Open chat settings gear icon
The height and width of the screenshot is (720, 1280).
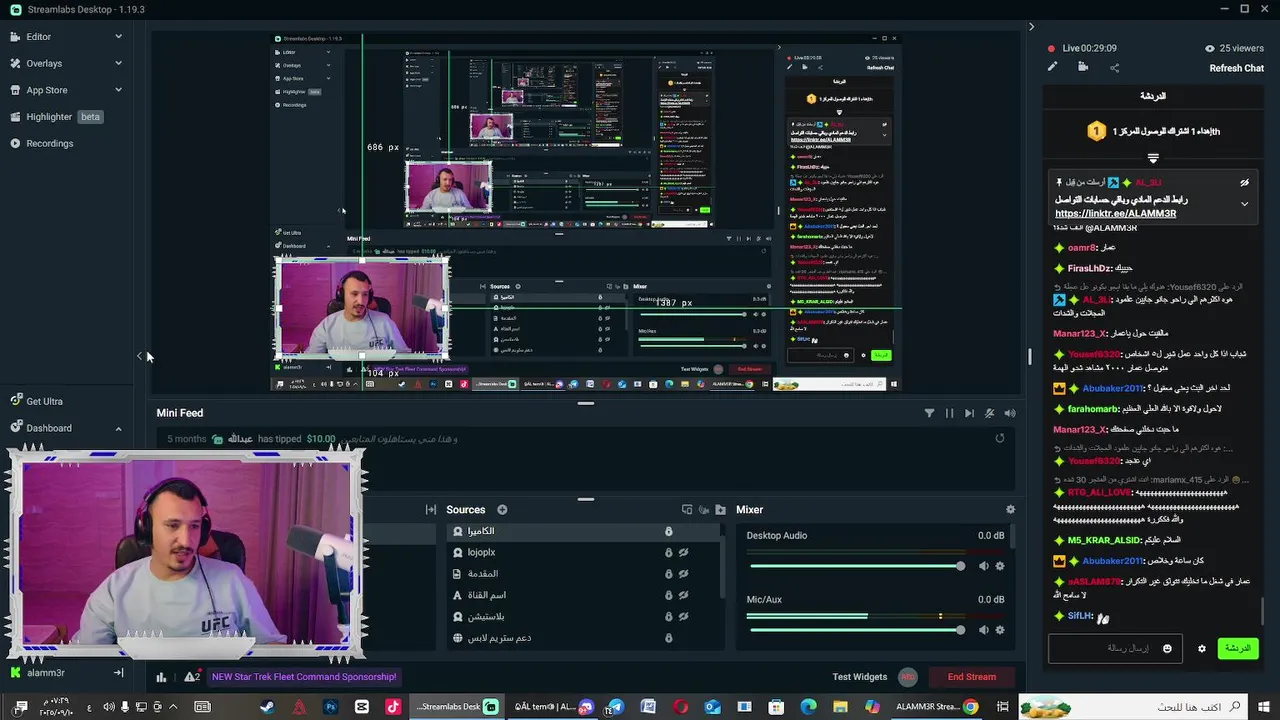click(1202, 648)
